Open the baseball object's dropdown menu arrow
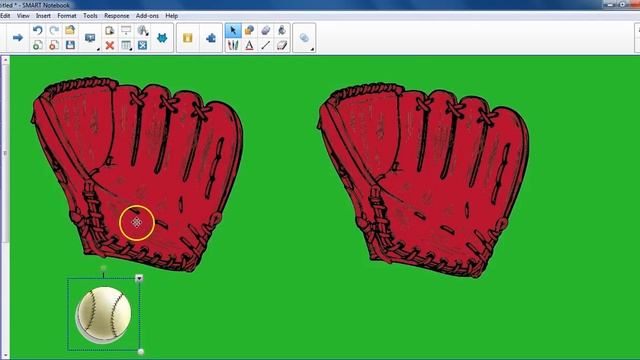This screenshot has width=640, height=360. (139, 278)
